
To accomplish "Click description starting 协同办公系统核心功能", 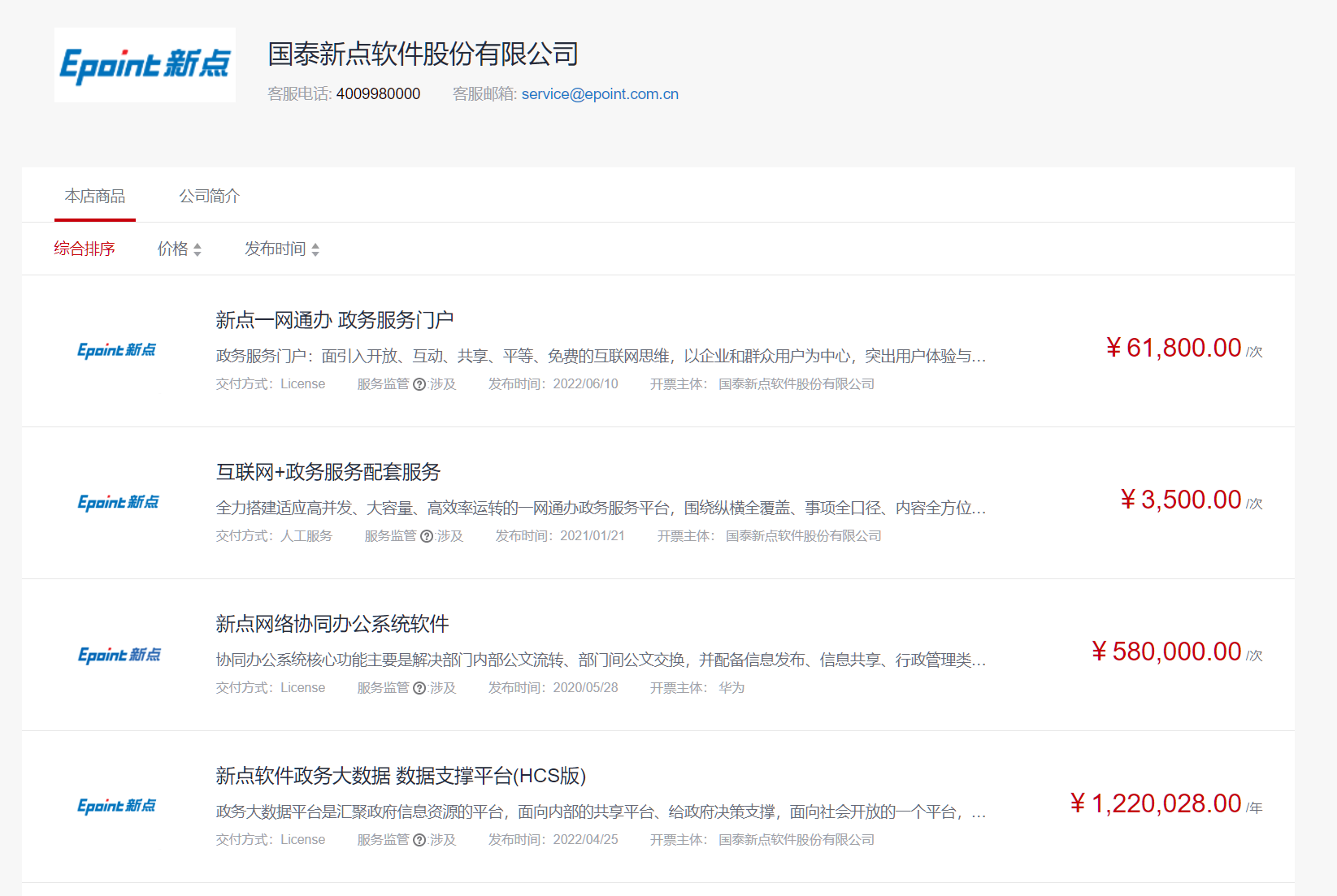I will pyautogui.click(x=601, y=660).
